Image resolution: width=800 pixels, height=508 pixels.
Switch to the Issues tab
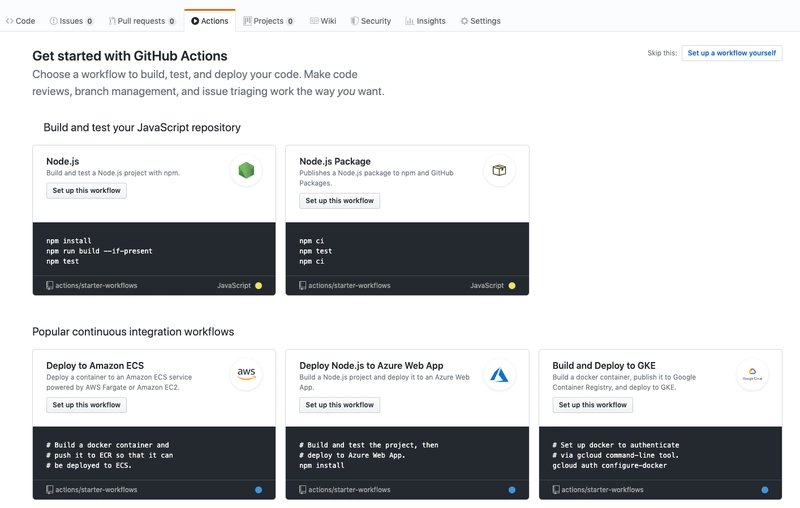coord(71,21)
